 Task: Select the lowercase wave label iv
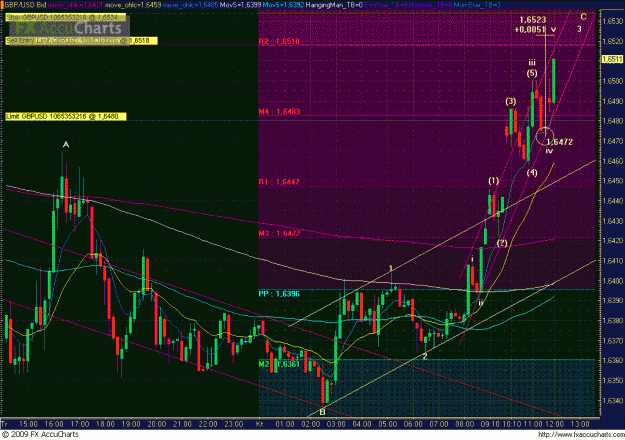point(549,151)
